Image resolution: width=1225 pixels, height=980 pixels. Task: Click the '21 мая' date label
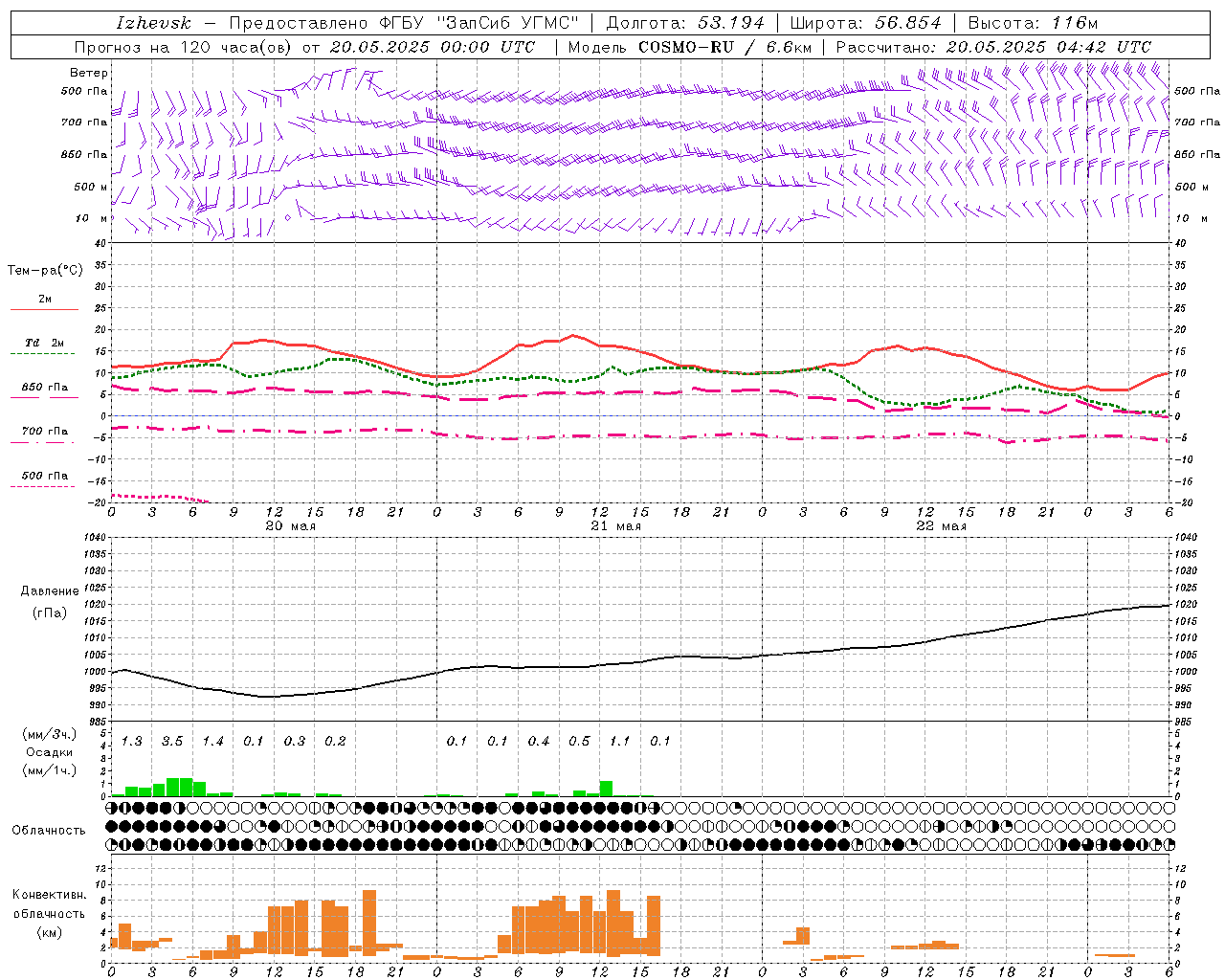615,526
